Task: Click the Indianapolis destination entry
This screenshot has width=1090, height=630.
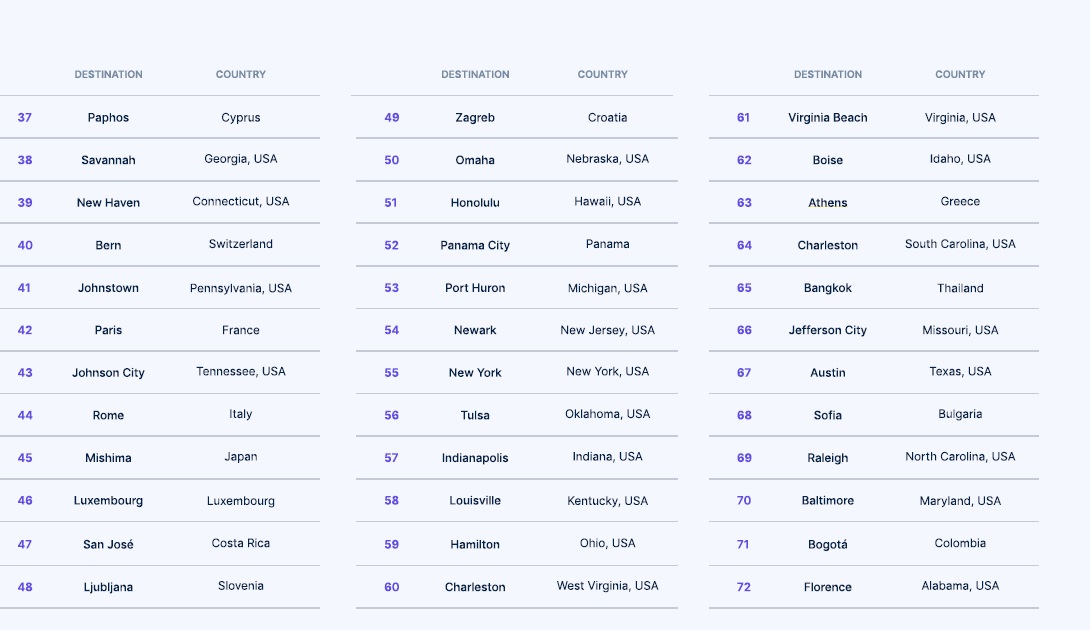Action: 475,458
